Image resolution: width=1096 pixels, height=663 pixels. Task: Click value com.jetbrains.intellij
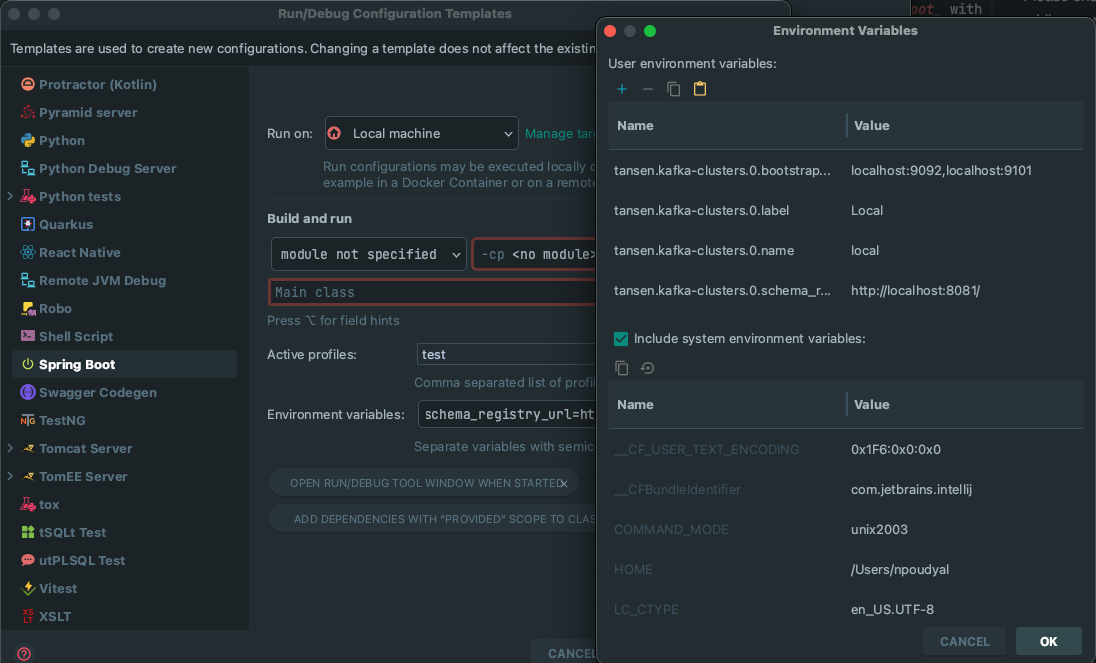(911, 490)
